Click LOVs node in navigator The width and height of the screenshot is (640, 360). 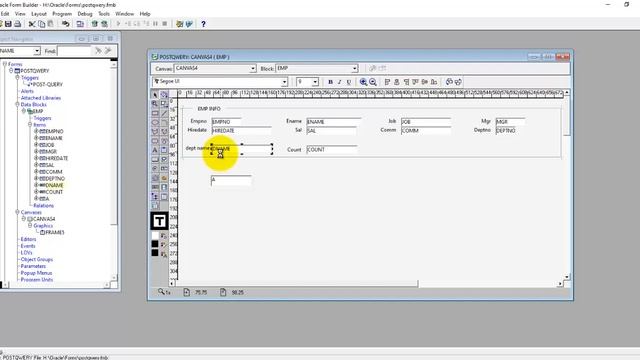27,253
